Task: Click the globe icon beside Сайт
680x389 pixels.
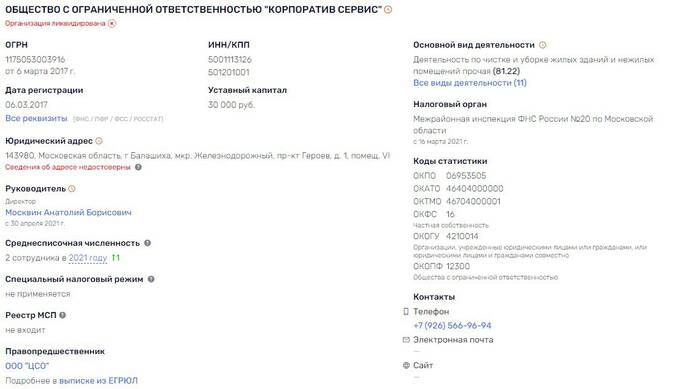Action: [406, 365]
